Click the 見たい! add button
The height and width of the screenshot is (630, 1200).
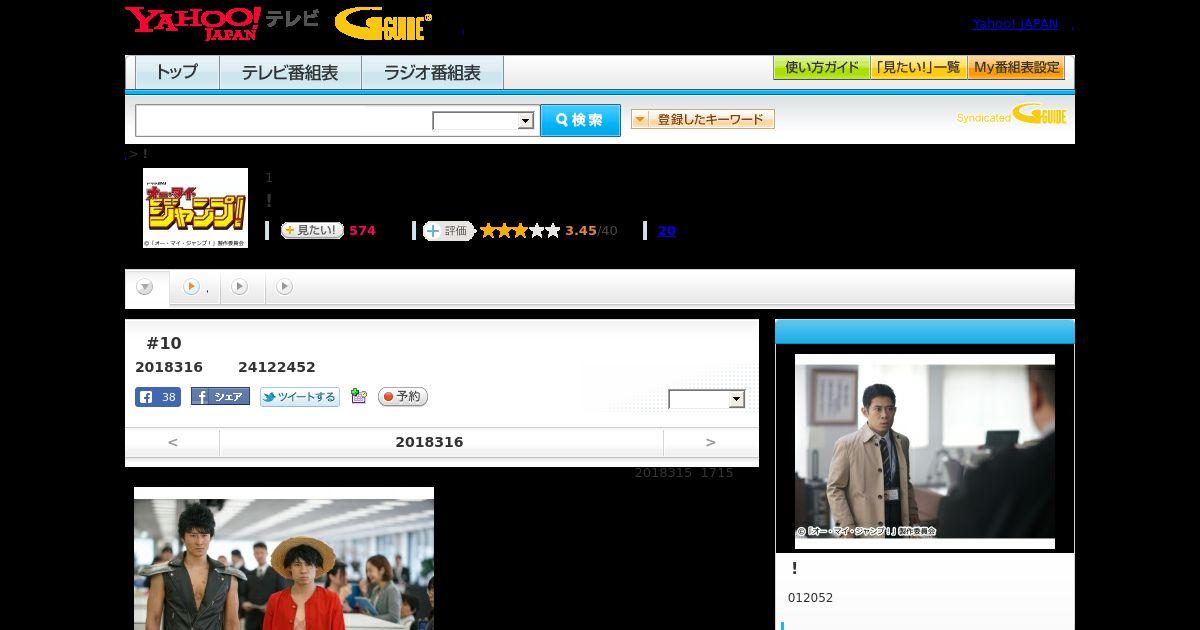pos(312,230)
